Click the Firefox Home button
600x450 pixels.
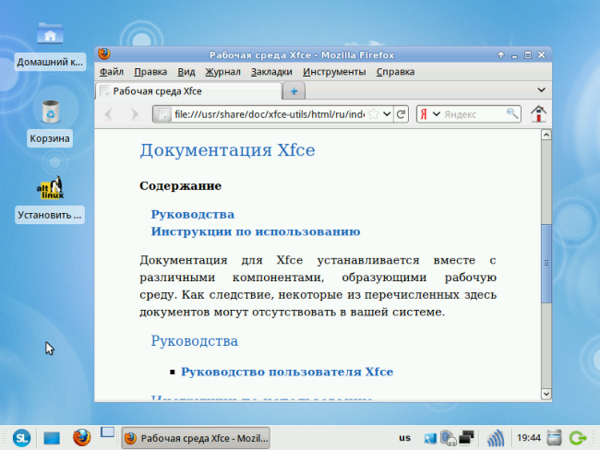(x=539, y=114)
